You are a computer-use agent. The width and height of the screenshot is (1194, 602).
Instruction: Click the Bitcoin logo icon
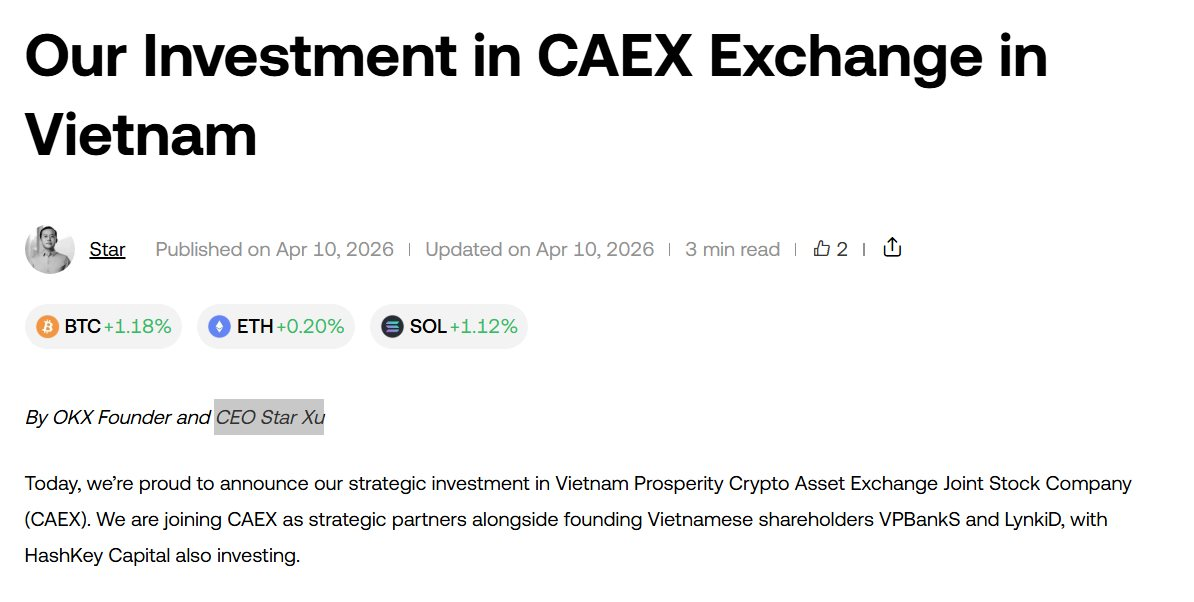[46, 326]
